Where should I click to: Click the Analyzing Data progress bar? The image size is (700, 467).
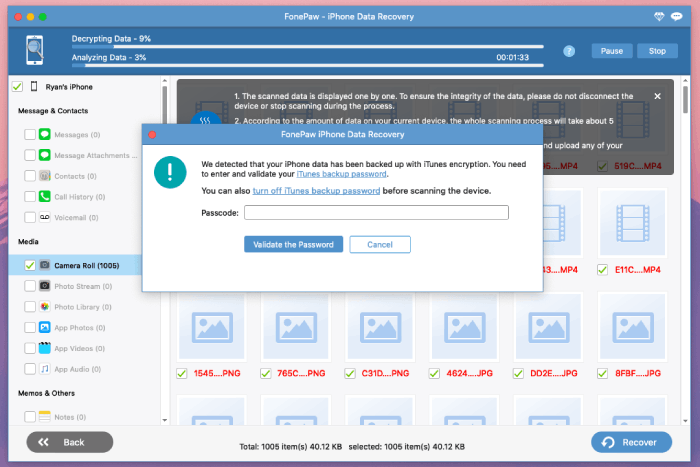point(308,65)
